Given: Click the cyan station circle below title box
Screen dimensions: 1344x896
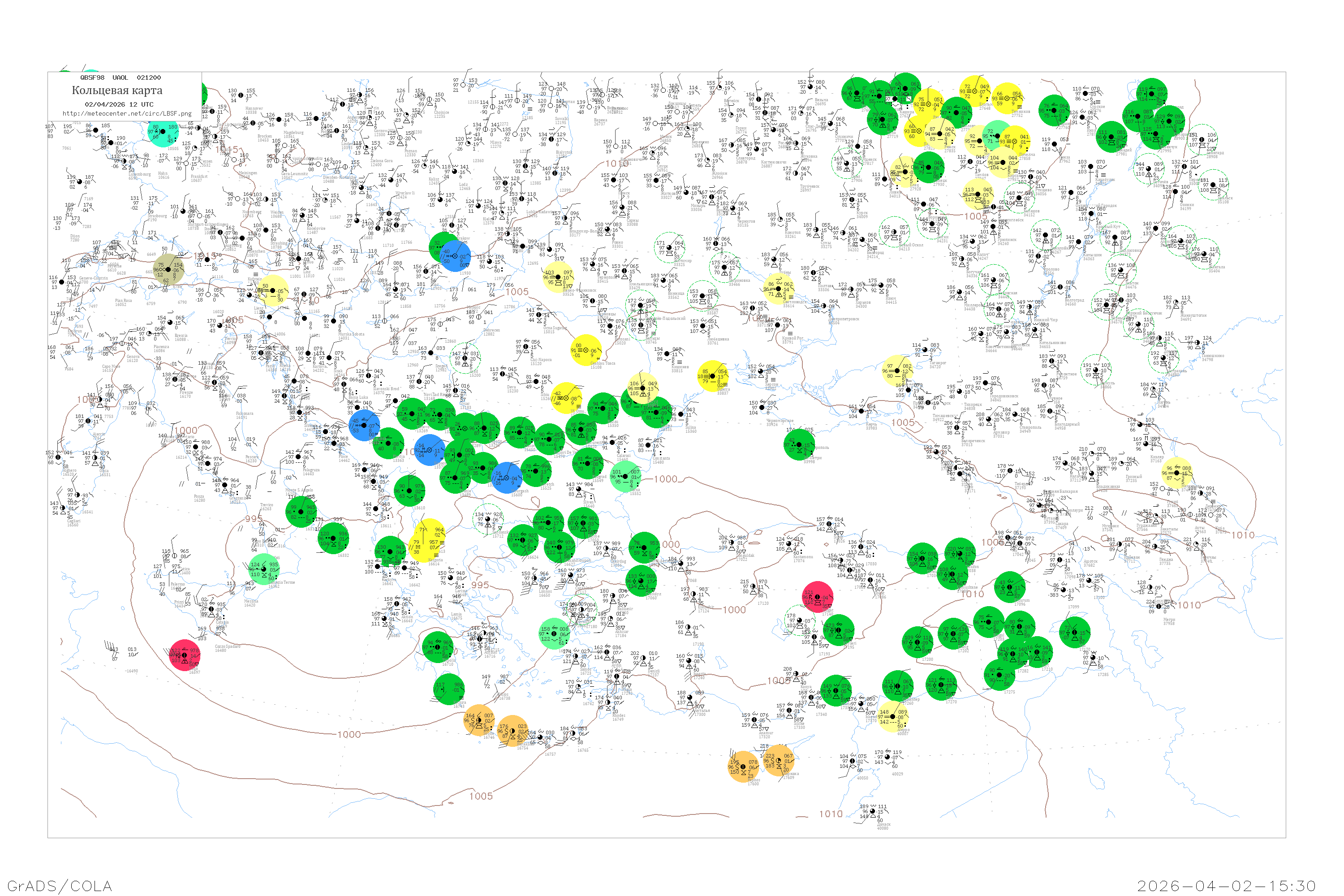Looking at the screenshot, I should click(164, 133).
